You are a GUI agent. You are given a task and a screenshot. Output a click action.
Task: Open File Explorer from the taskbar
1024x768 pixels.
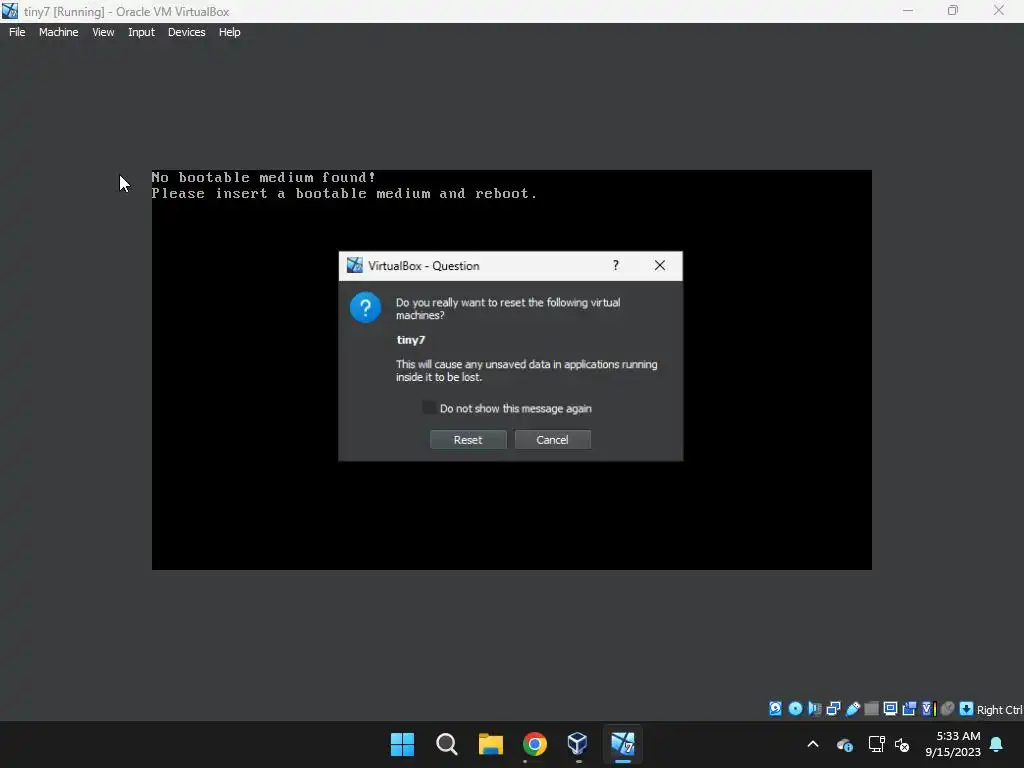click(490, 744)
